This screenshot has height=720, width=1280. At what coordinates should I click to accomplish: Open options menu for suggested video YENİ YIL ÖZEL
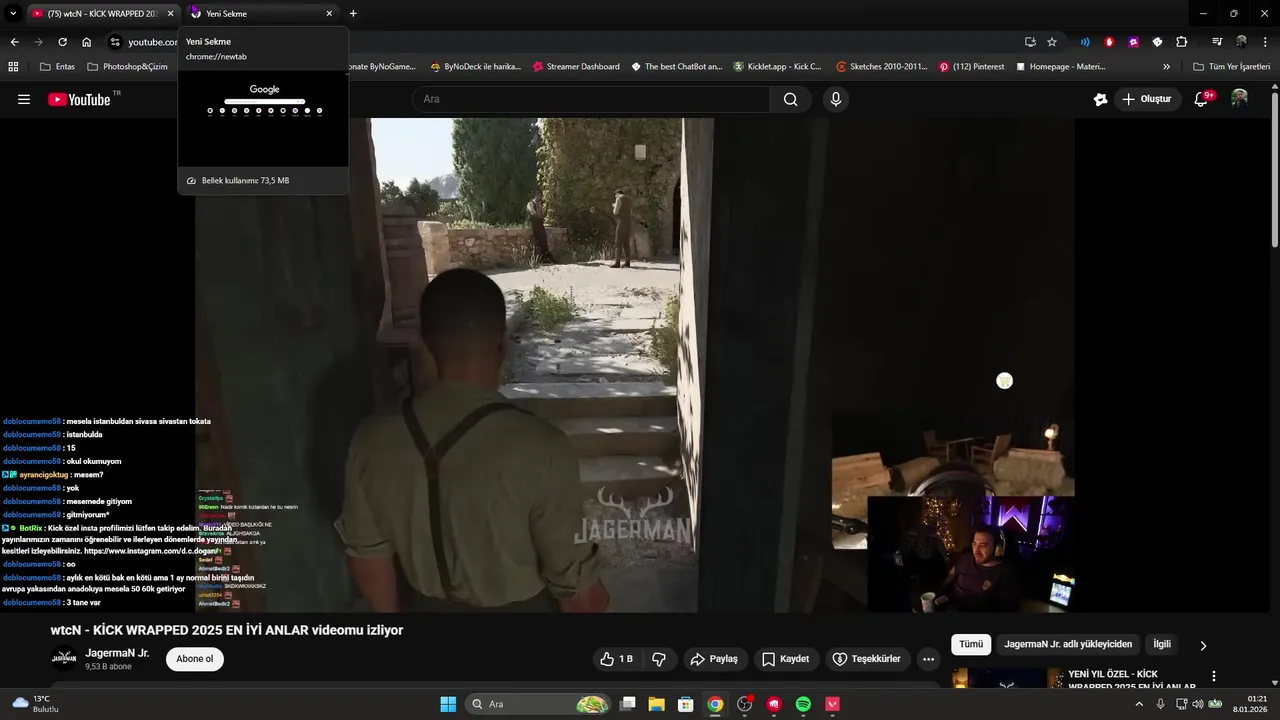[x=1214, y=676]
